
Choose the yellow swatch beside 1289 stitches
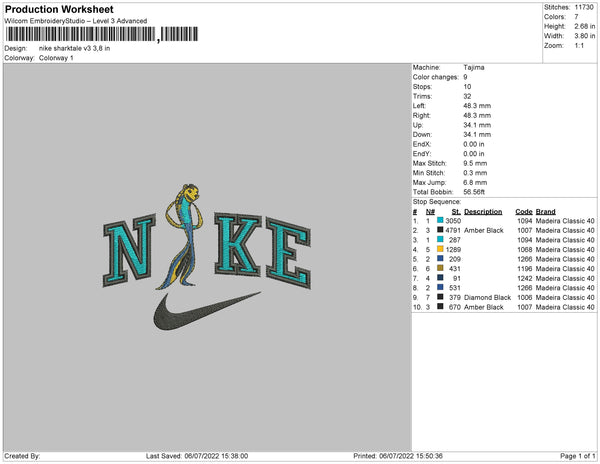coord(440,249)
